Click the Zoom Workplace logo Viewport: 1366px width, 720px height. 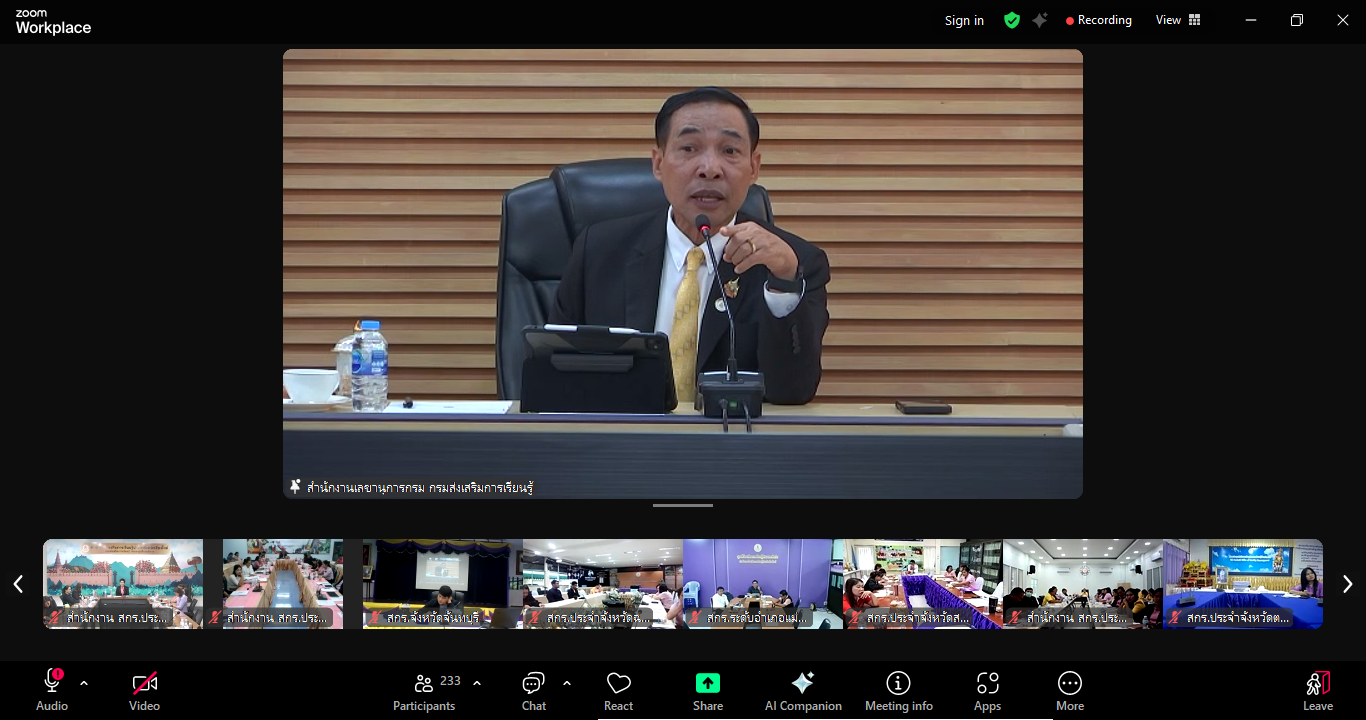[53, 21]
